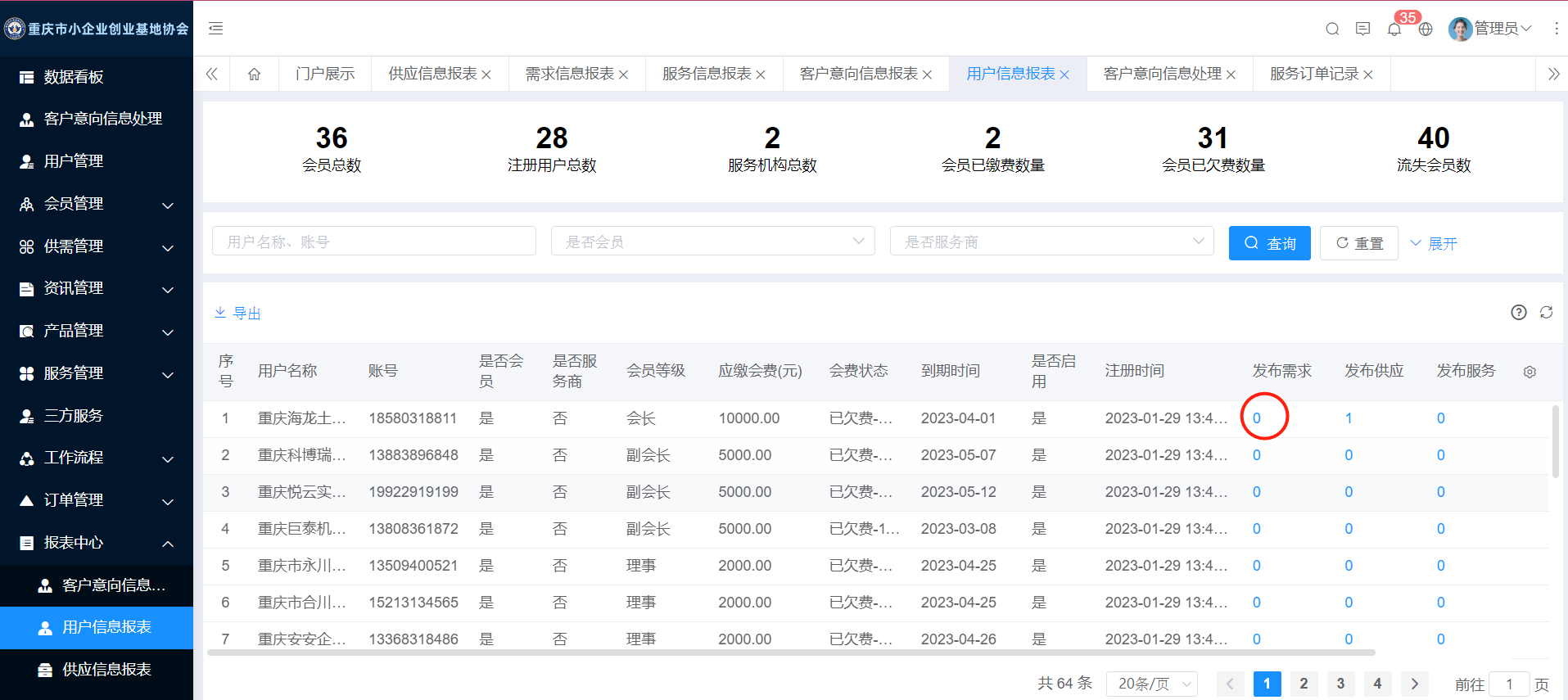Close the 客户意向信息处理 tab

(1231, 75)
